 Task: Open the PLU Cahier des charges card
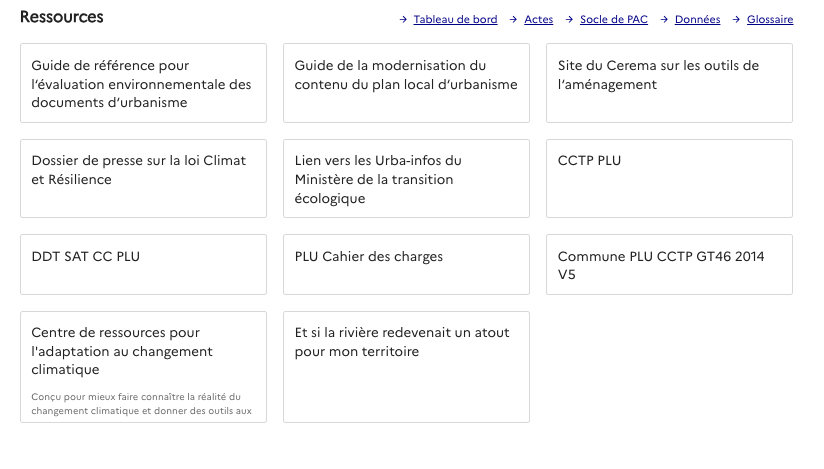coord(406,264)
